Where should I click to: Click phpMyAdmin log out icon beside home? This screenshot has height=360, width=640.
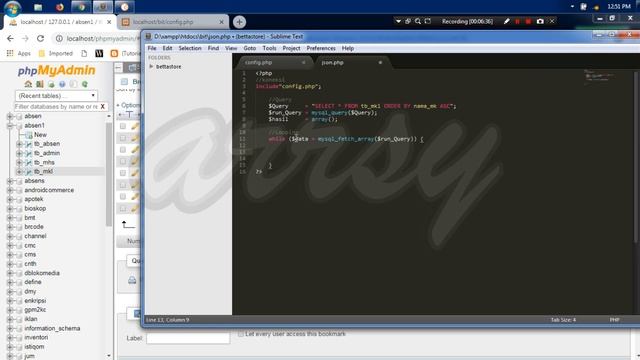coord(40,84)
